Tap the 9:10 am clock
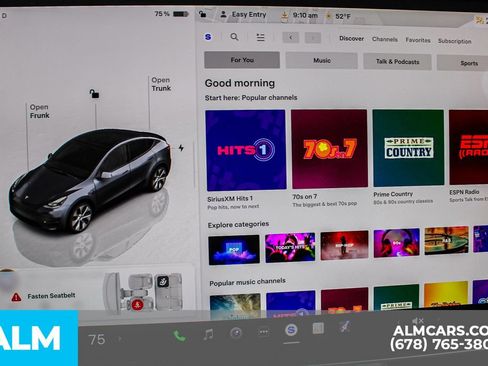Viewport: 488px width, 366px height. pyautogui.click(x=305, y=15)
